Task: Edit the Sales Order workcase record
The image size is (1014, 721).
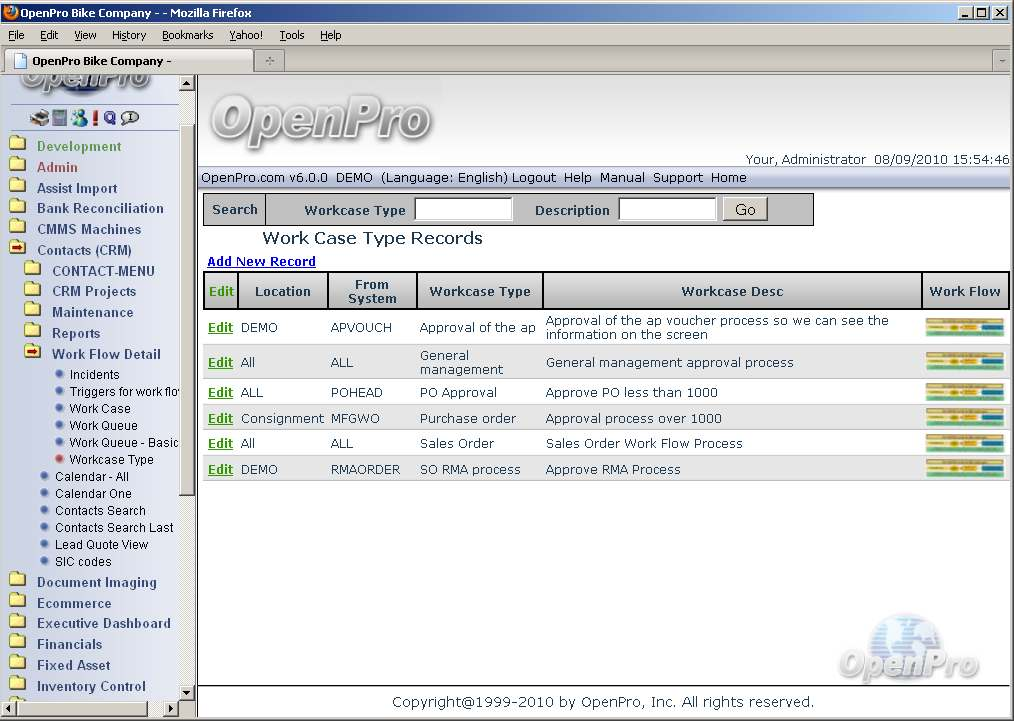Action: click(220, 444)
